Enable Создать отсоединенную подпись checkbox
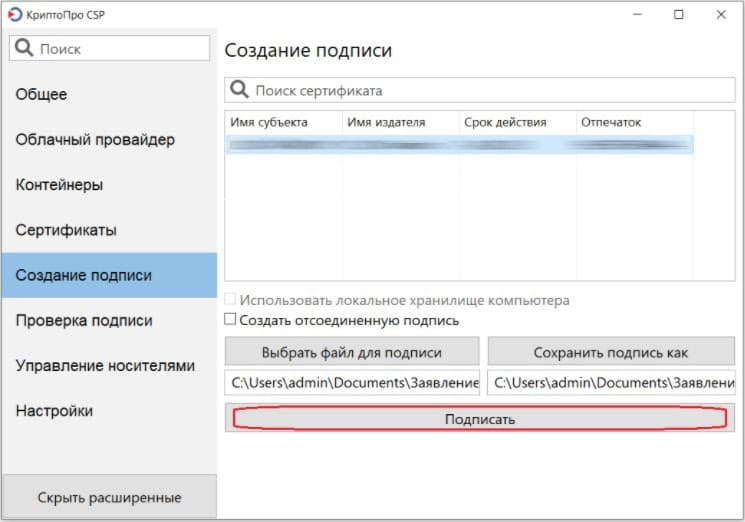This screenshot has height=522, width=745. coord(230,319)
